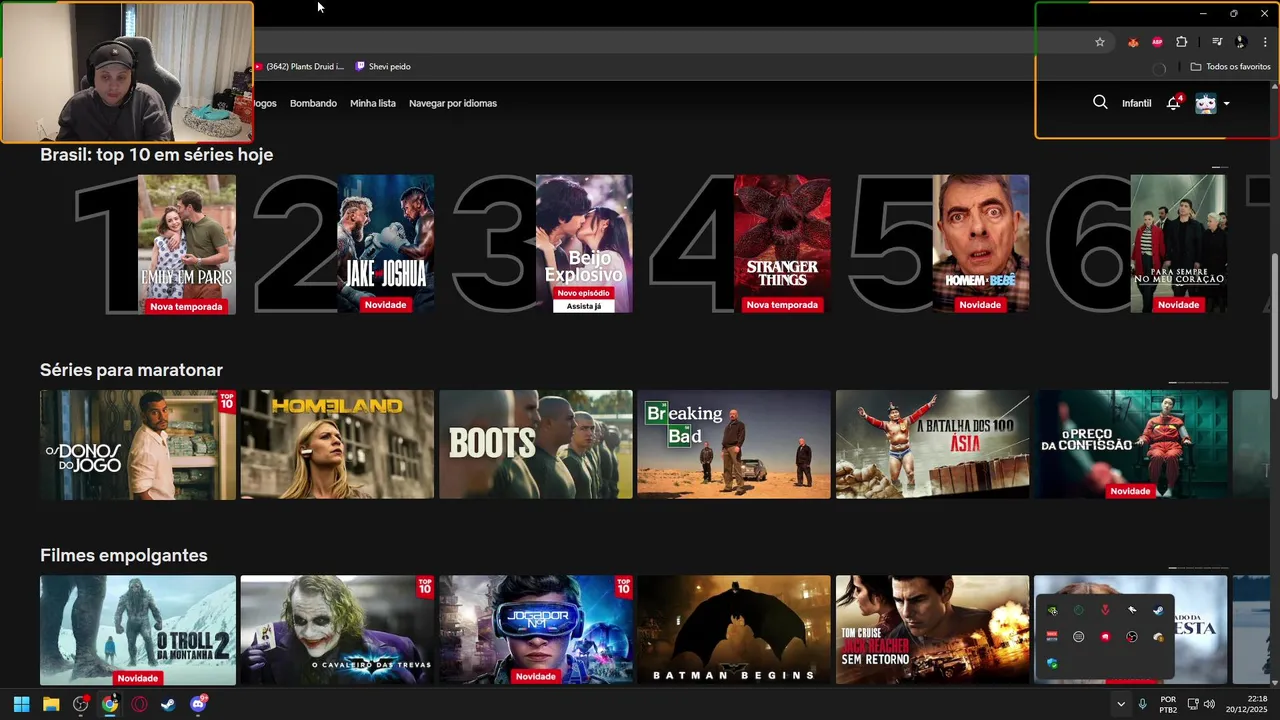The height and width of the screenshot is (720, 1280).
Task: Open Netflix notifications bell
Action: 1174,103
